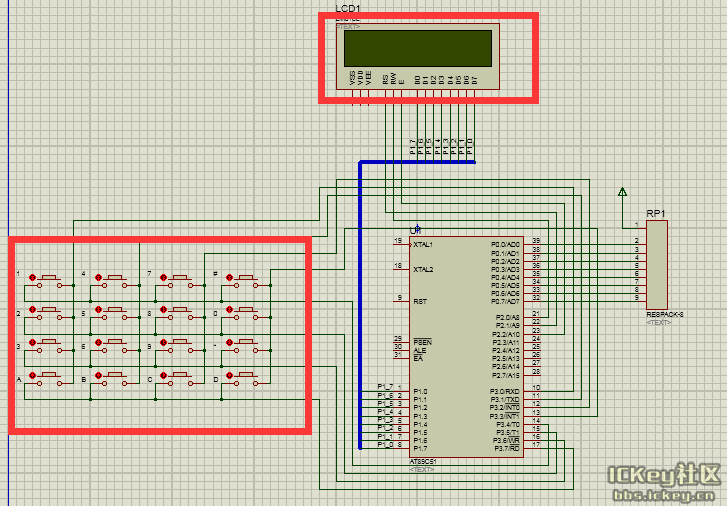Click the keypad push-button labeled 8
This screenshot has width=727, height=506.
tap(180, 314)
